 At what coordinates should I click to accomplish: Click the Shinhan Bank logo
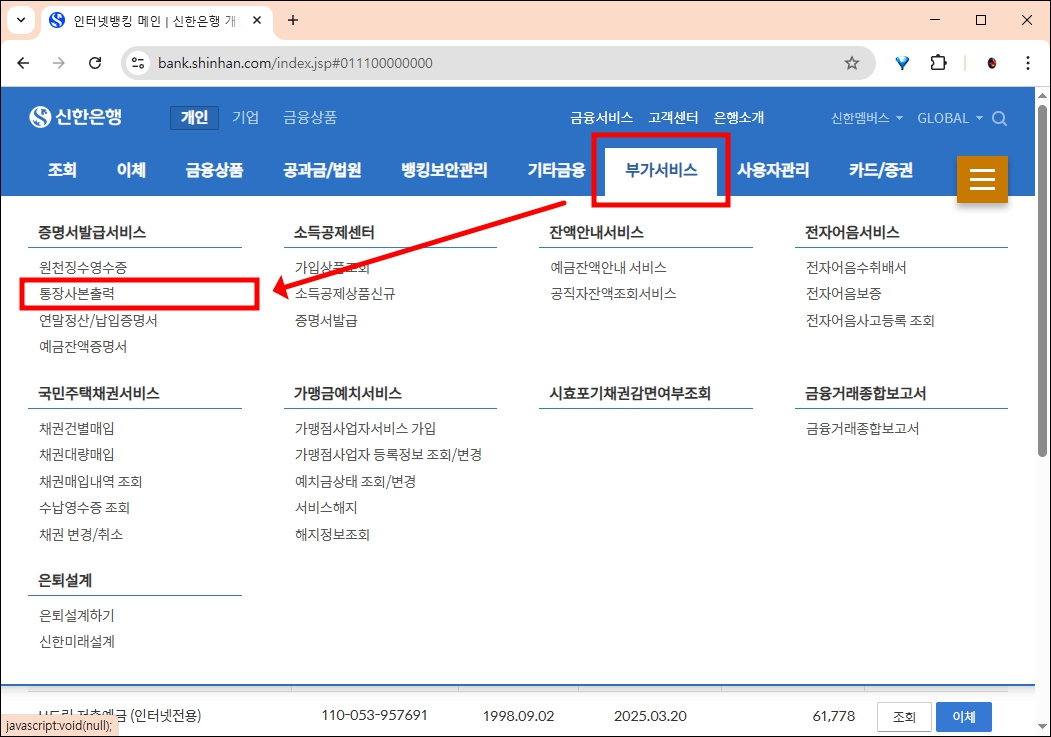75,116
